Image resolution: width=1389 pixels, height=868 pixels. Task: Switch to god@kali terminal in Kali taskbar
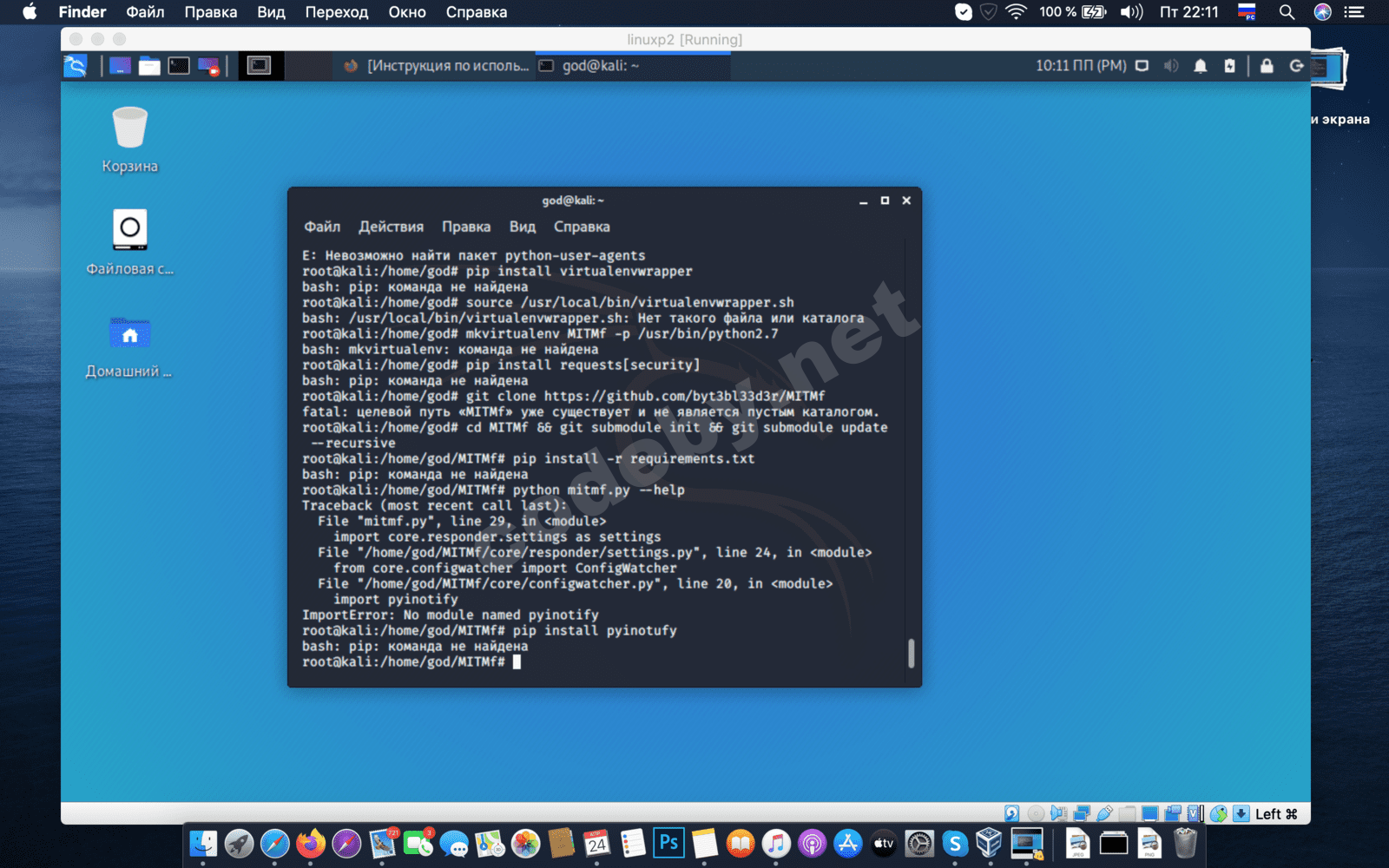[633, 66]
